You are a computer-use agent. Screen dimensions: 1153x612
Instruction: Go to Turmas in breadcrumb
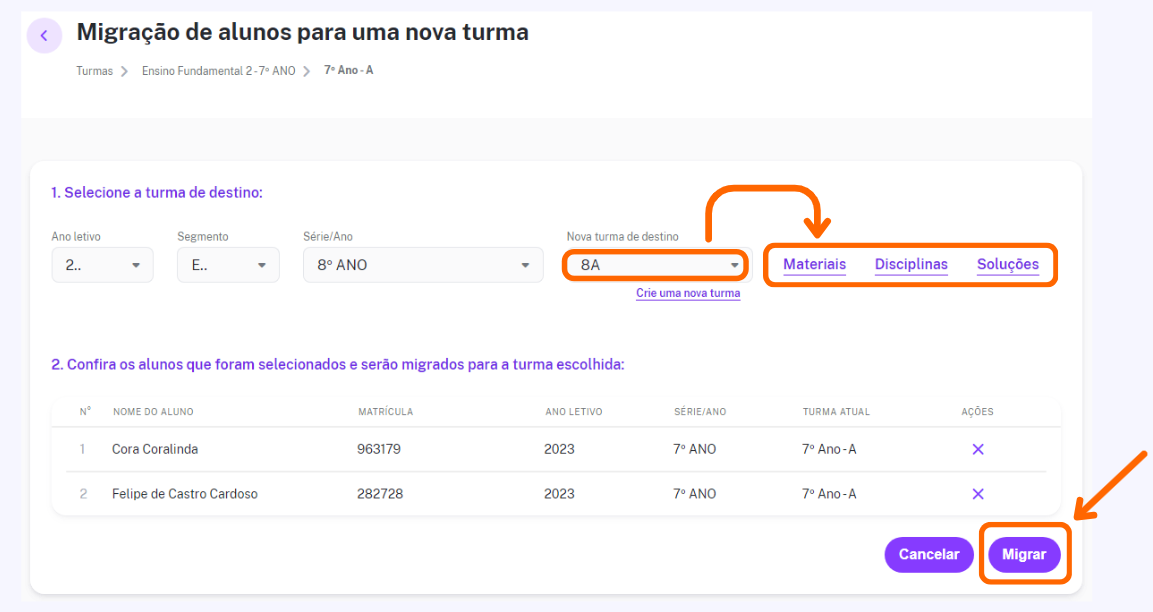tap(95, 71)
